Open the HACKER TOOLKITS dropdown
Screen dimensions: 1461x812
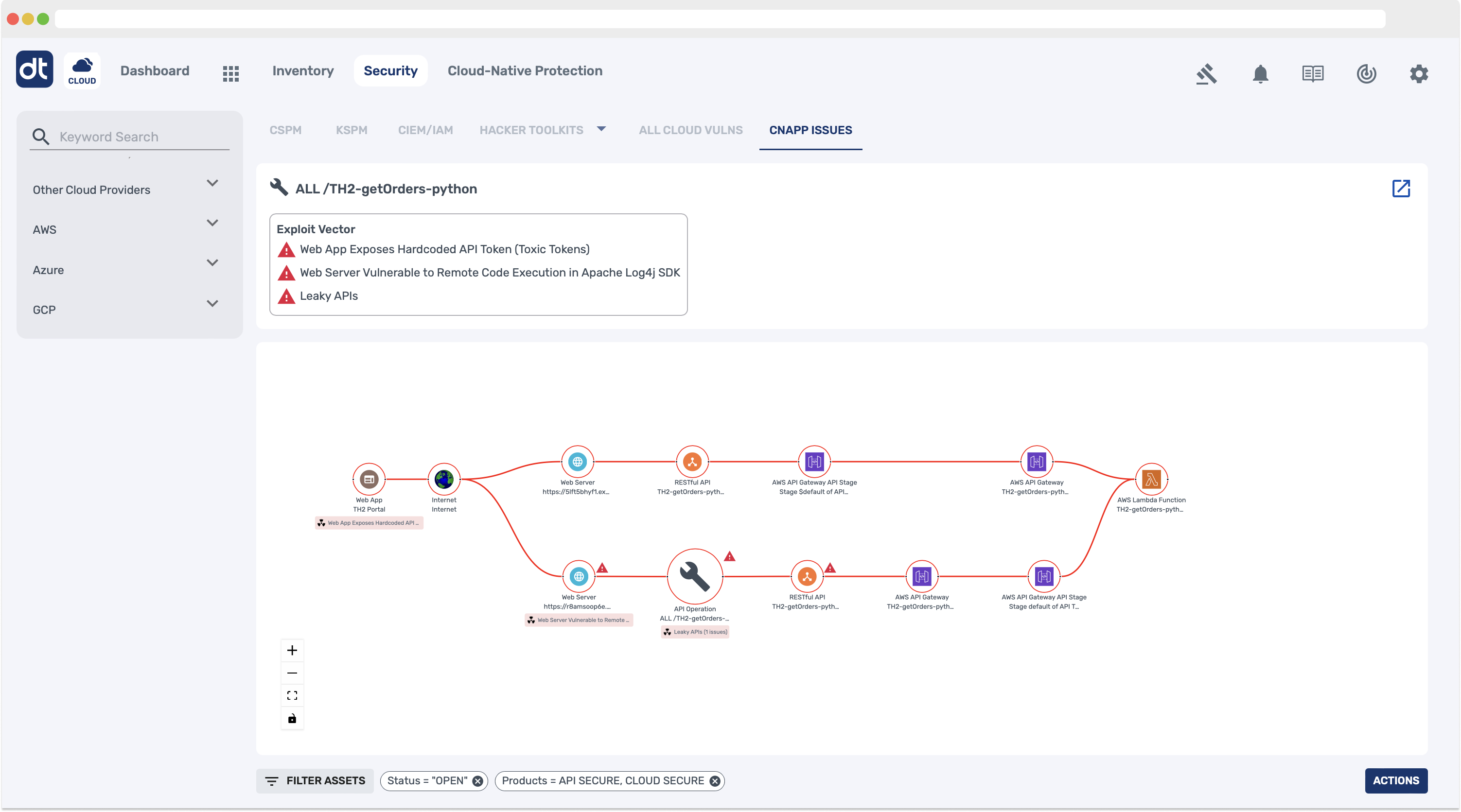point(602,129)
